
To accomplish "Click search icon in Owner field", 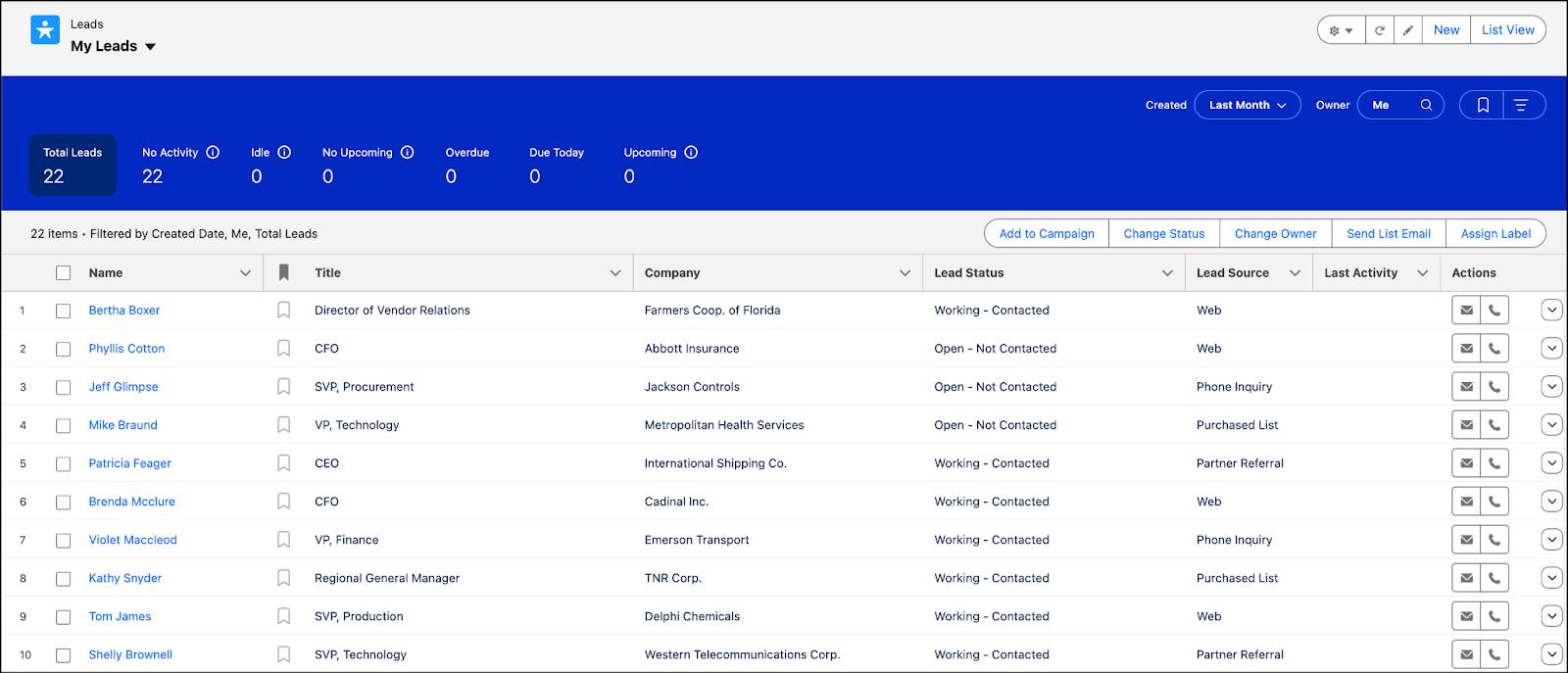I will 1426,105.
